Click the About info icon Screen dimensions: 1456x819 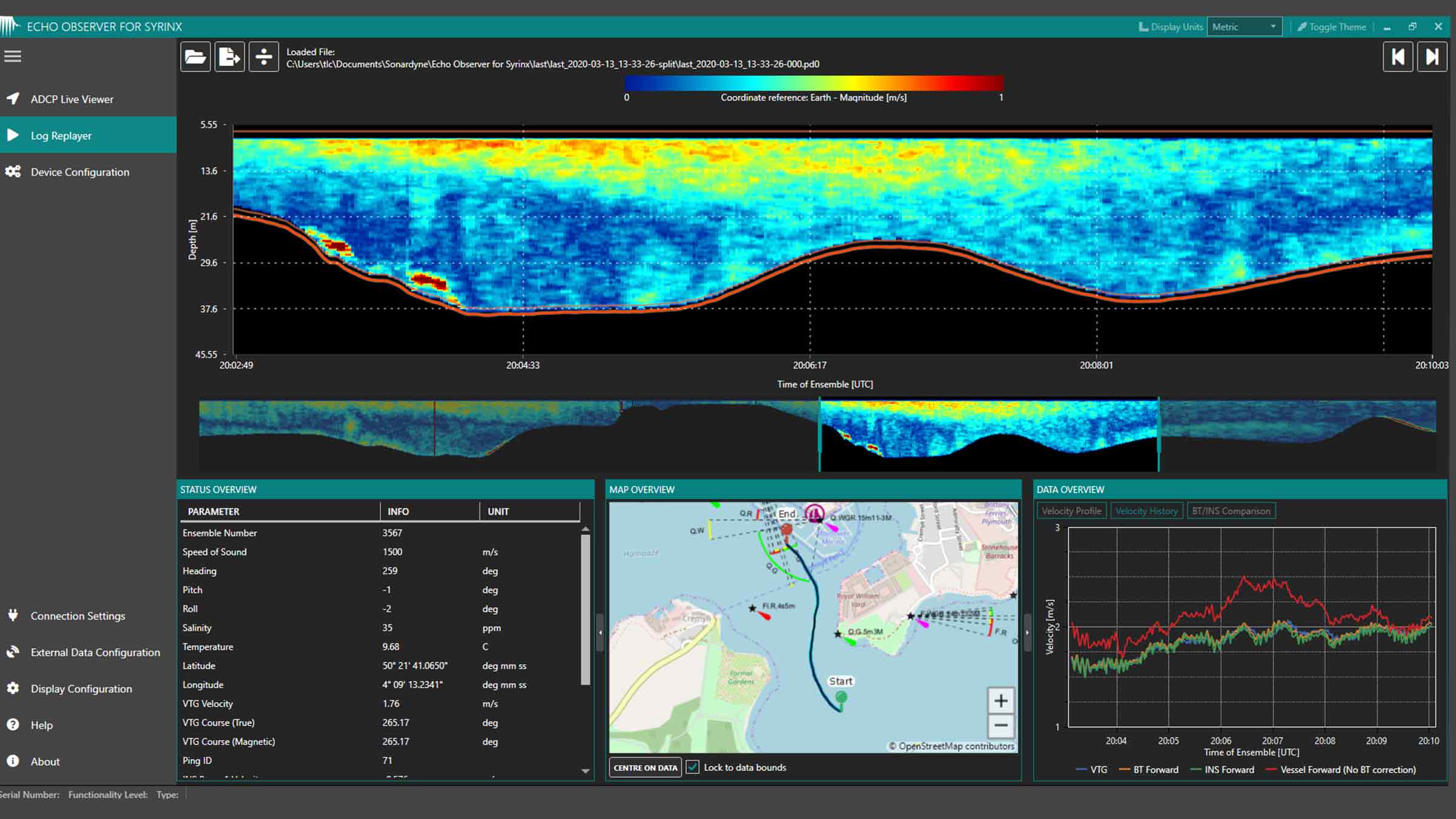pos(13,761)
